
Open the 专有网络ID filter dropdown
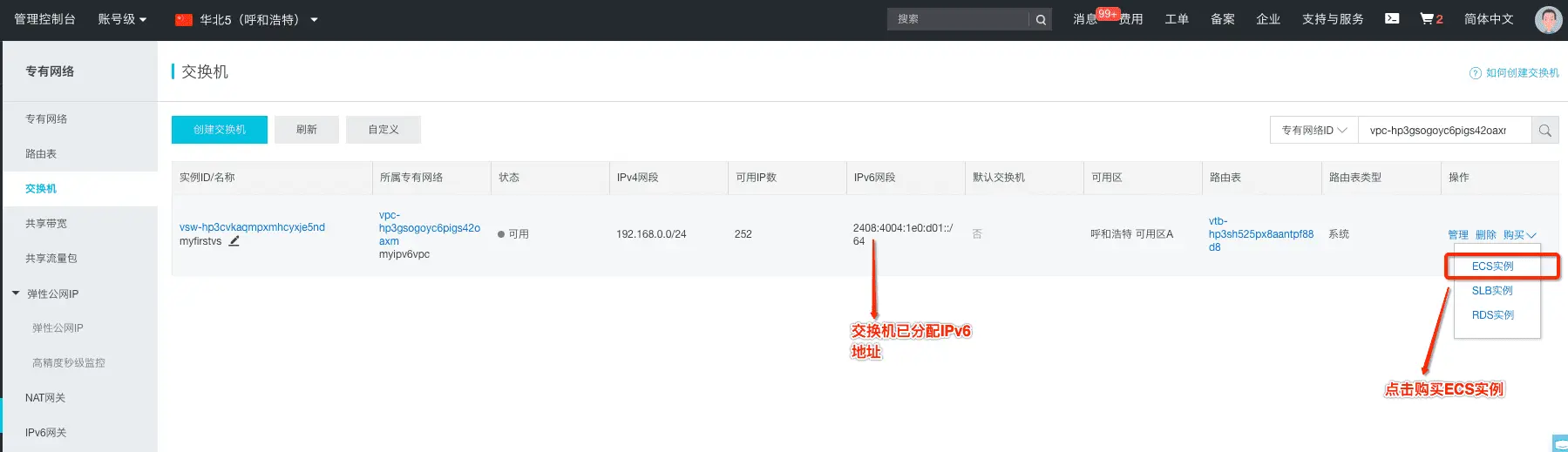(1313, 130)
